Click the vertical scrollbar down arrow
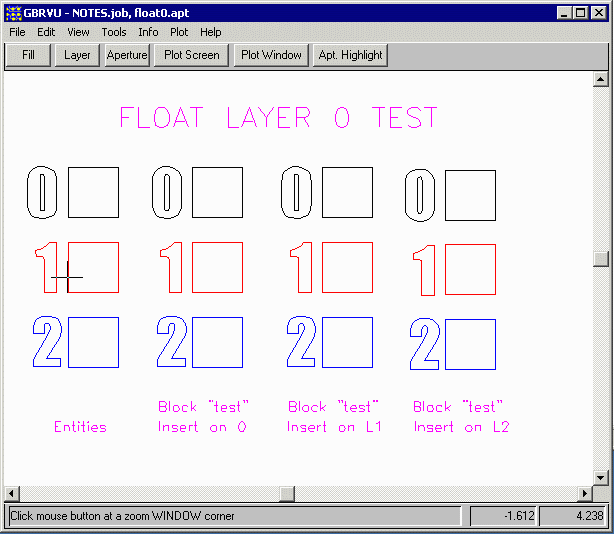Screen dimensions: 614x534 click(600, 477)
